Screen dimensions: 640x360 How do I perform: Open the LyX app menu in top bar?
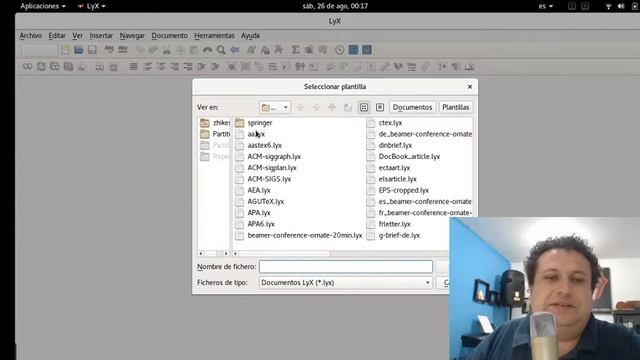pyautogui.click(x=91, y=6)
